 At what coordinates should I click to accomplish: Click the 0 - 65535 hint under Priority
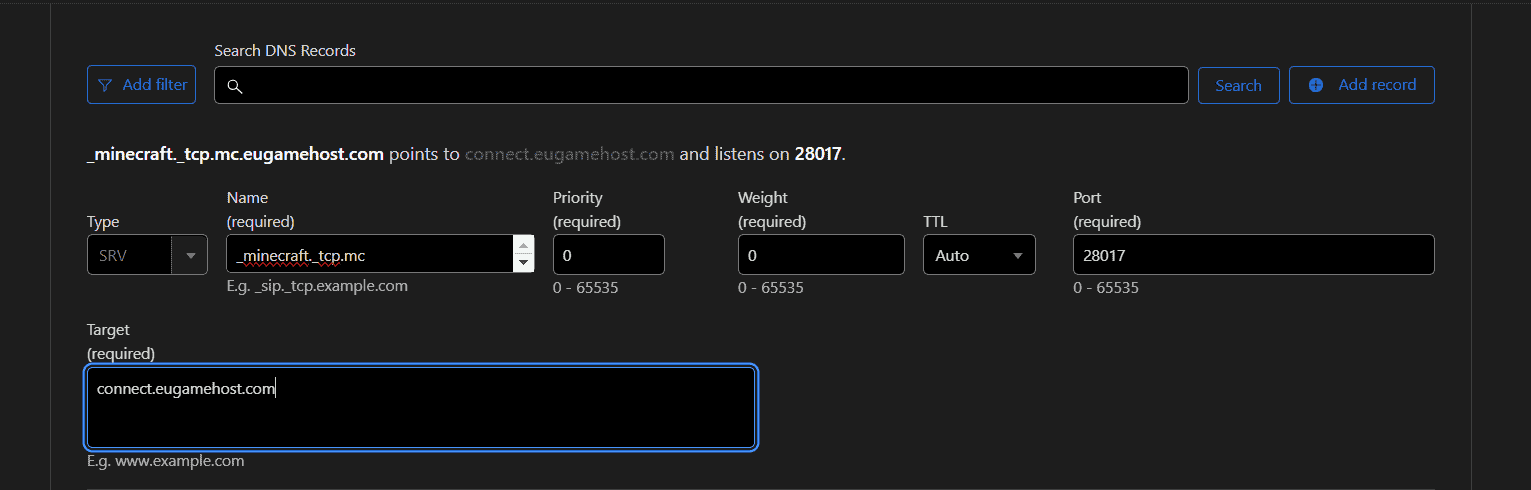pos(586,288)
